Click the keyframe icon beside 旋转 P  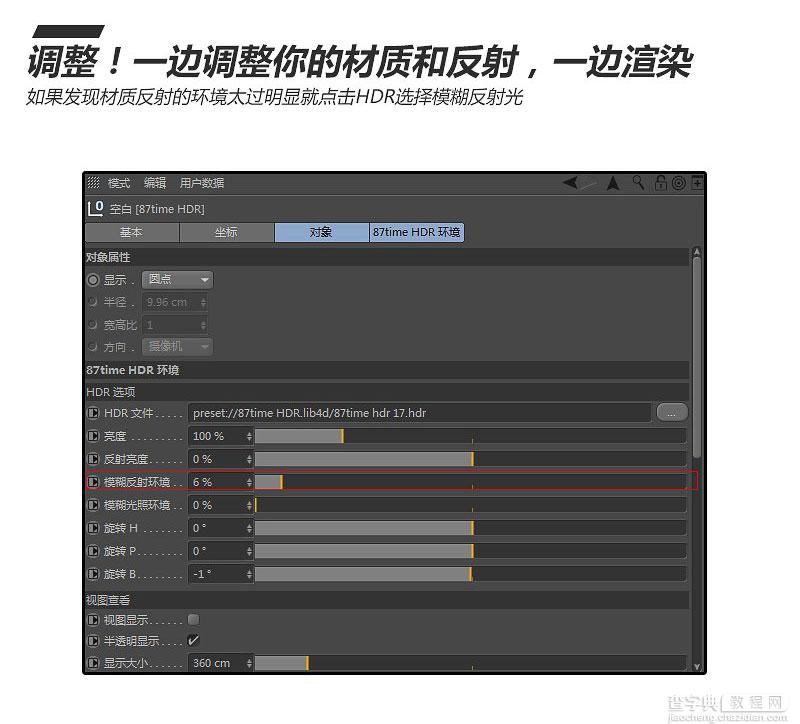(93, 551)
